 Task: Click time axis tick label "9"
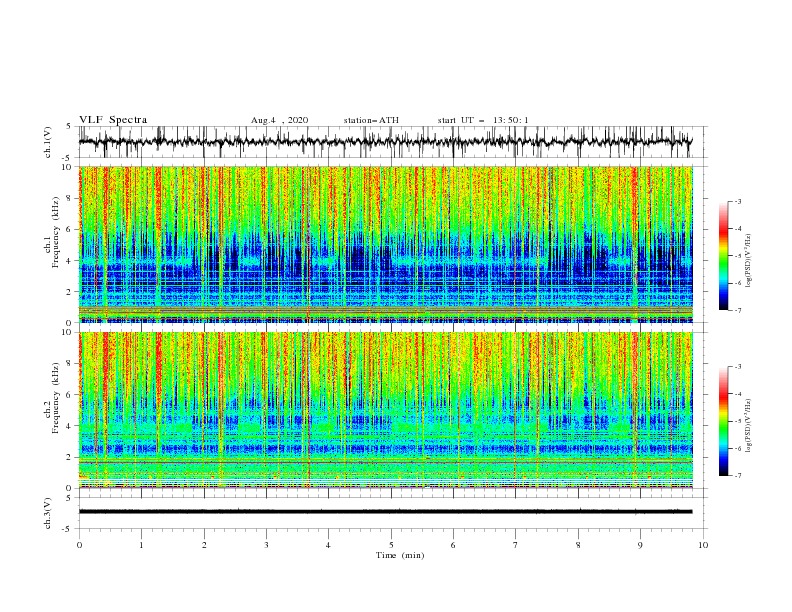coord(640,545)
